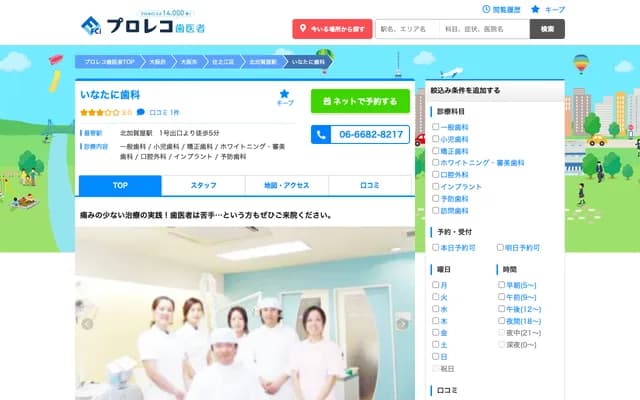
Task: Open the 大阪府 breadcrumb
Action: (x=158, y=62)
